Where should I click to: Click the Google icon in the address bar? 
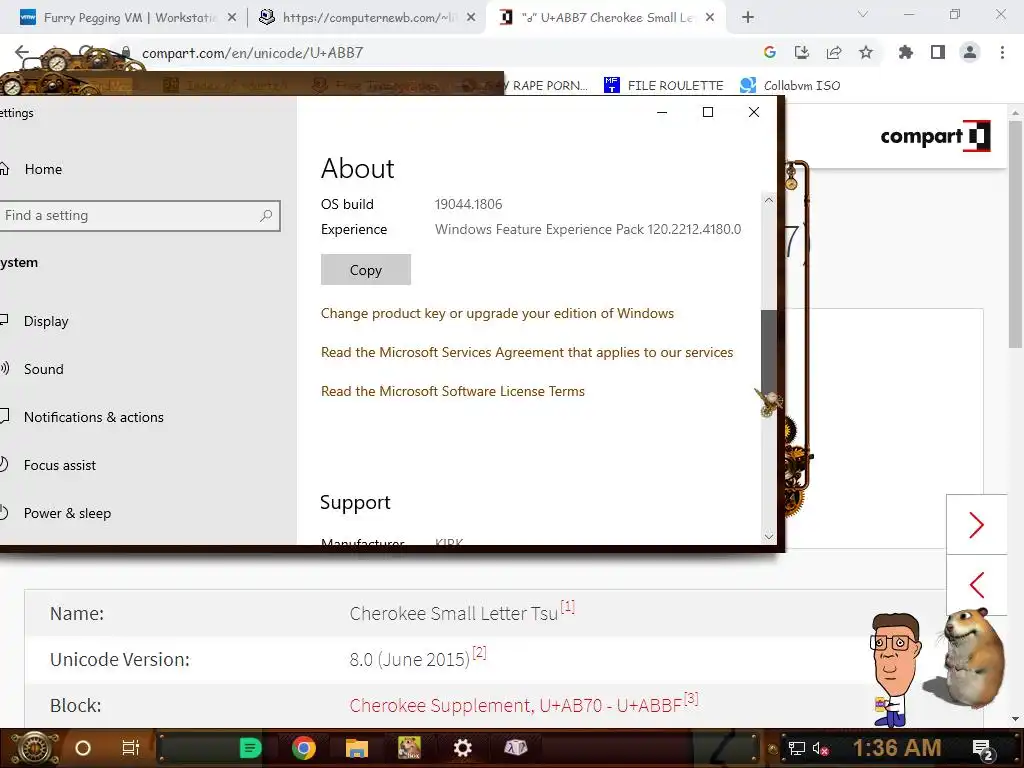(x=770, y=52)
